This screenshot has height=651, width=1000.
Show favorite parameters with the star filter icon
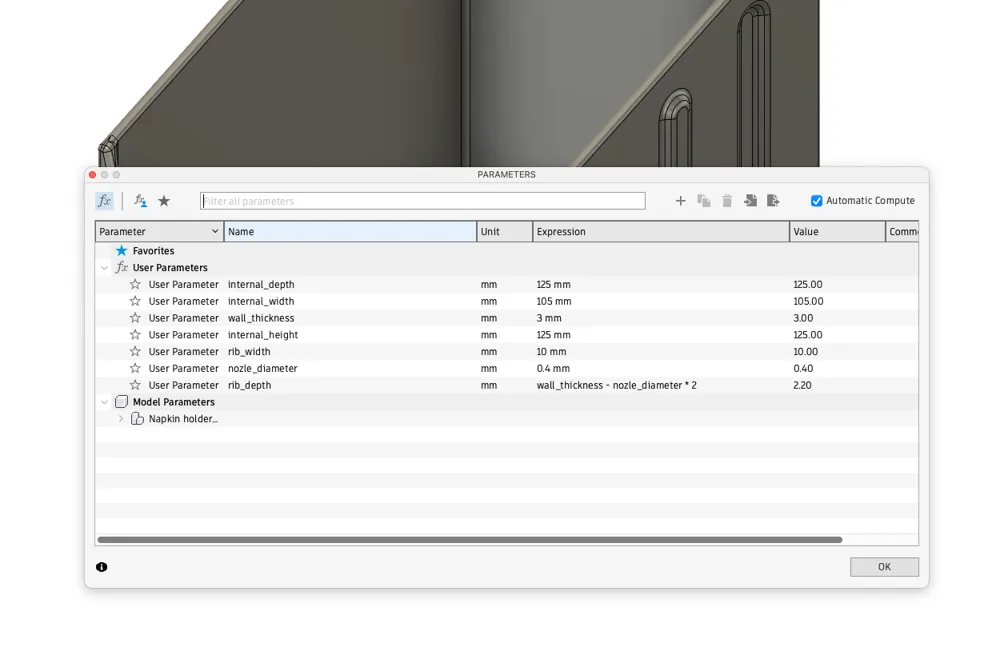pyautogui.click(x=164, y=201)
